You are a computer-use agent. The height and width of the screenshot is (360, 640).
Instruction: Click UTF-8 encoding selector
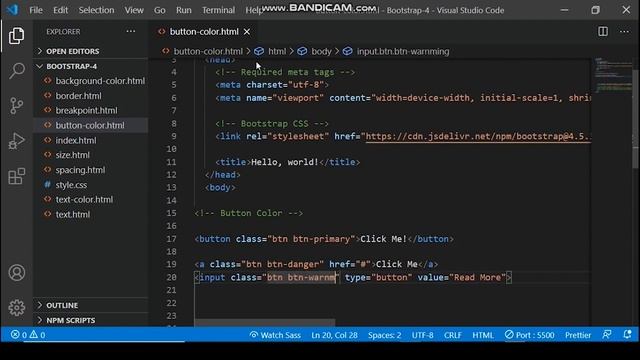point(422,335)
